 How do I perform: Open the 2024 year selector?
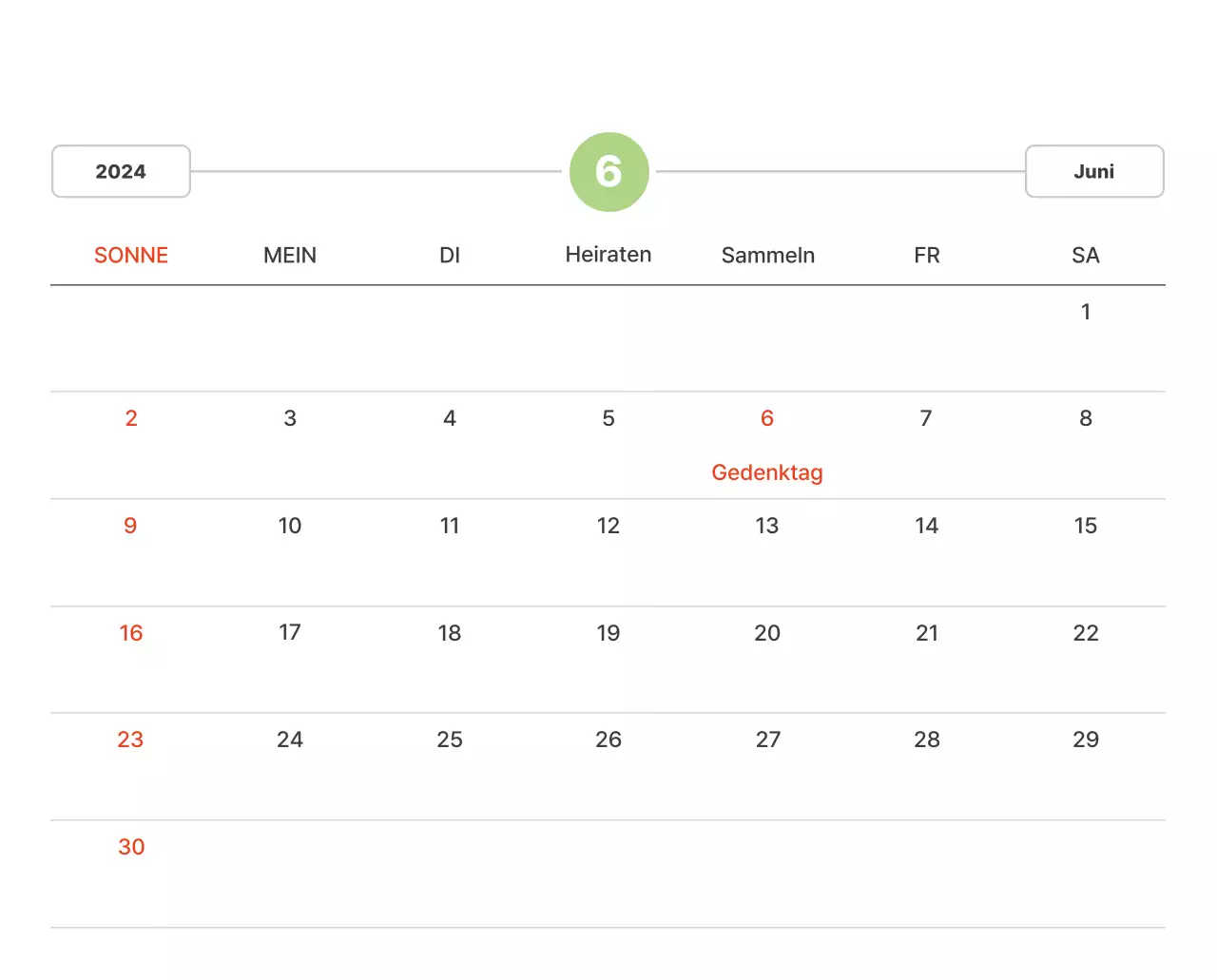tap(121, 171)
